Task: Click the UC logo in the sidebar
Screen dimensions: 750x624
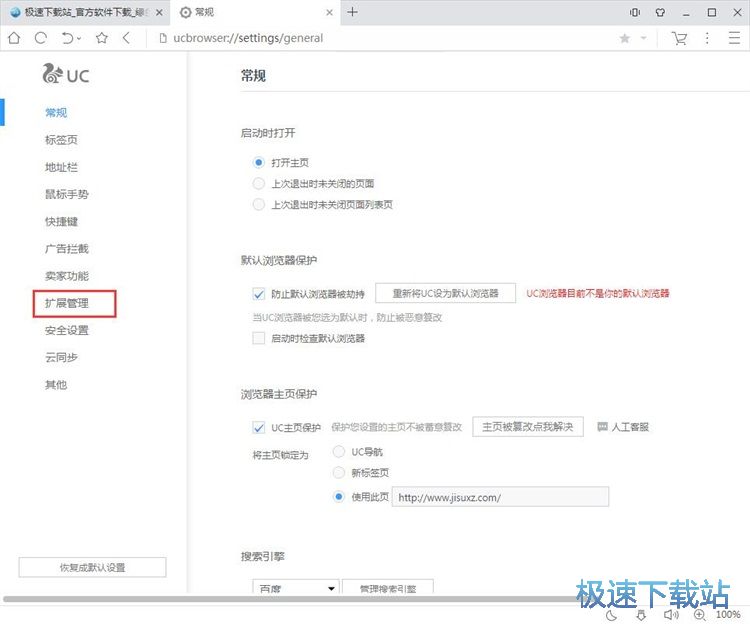Action: (66, 75)
